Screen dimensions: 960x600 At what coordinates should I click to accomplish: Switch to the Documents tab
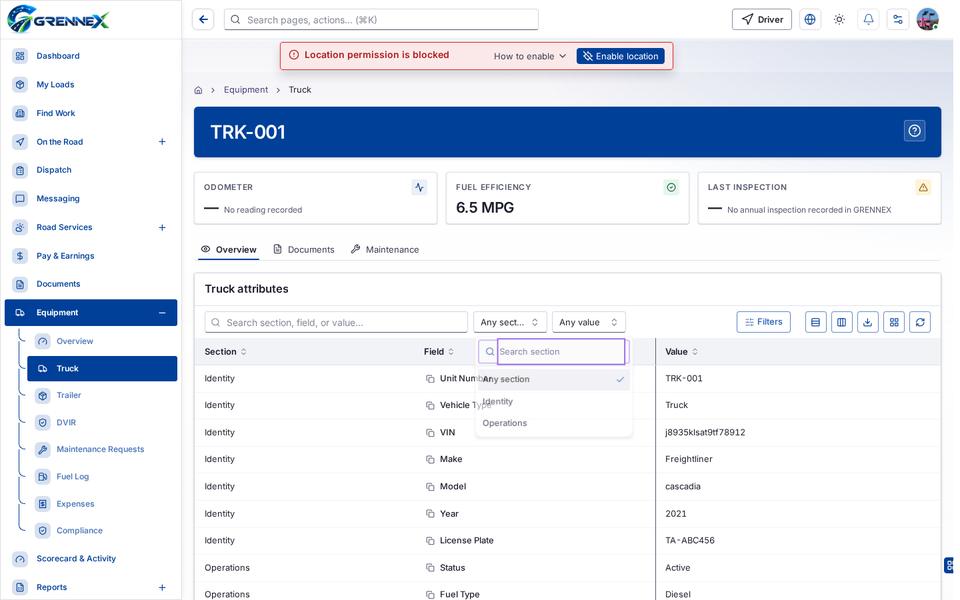click(x=304, y=250)
